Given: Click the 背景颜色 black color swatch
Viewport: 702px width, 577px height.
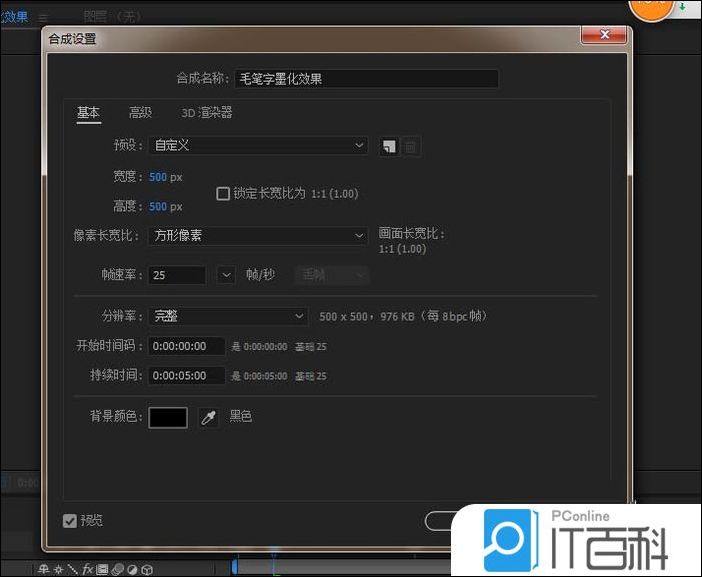Looking at the screenshot, I should pos(168,418).
